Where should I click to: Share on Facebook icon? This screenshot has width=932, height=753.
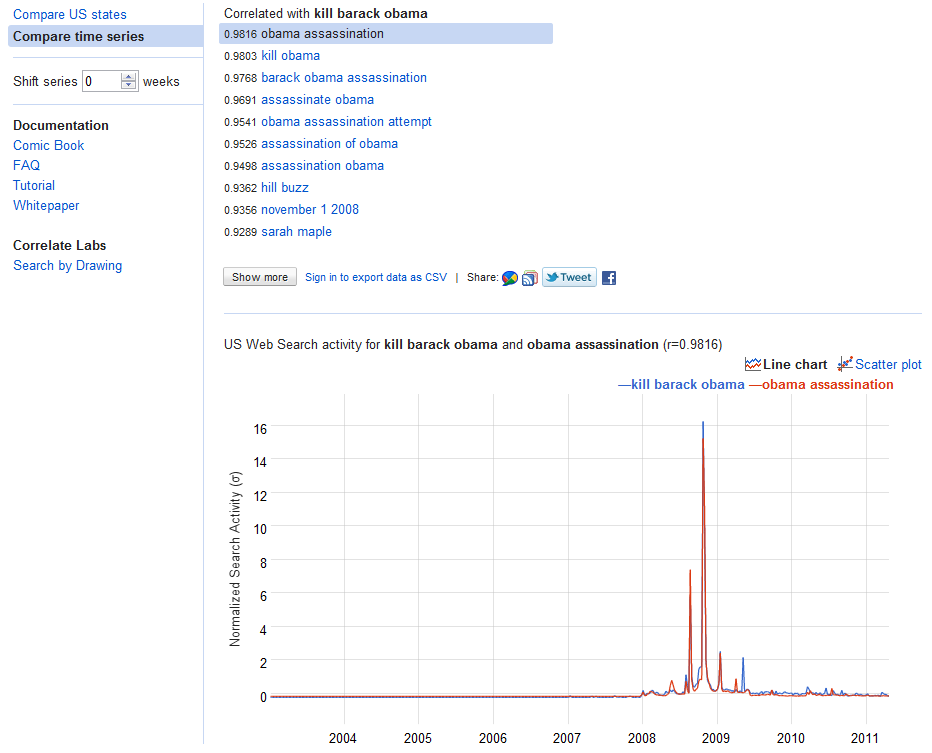[x=608, y=278]
